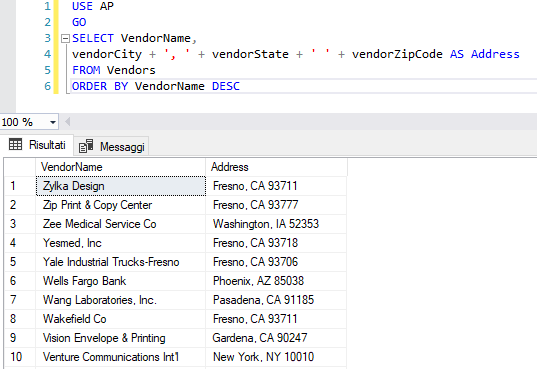Image resolution: width=537 pixels, height=369 pixels.
Task: Select Yale Industrial Trucks-Fresno cell
Action: pos(121,262)
